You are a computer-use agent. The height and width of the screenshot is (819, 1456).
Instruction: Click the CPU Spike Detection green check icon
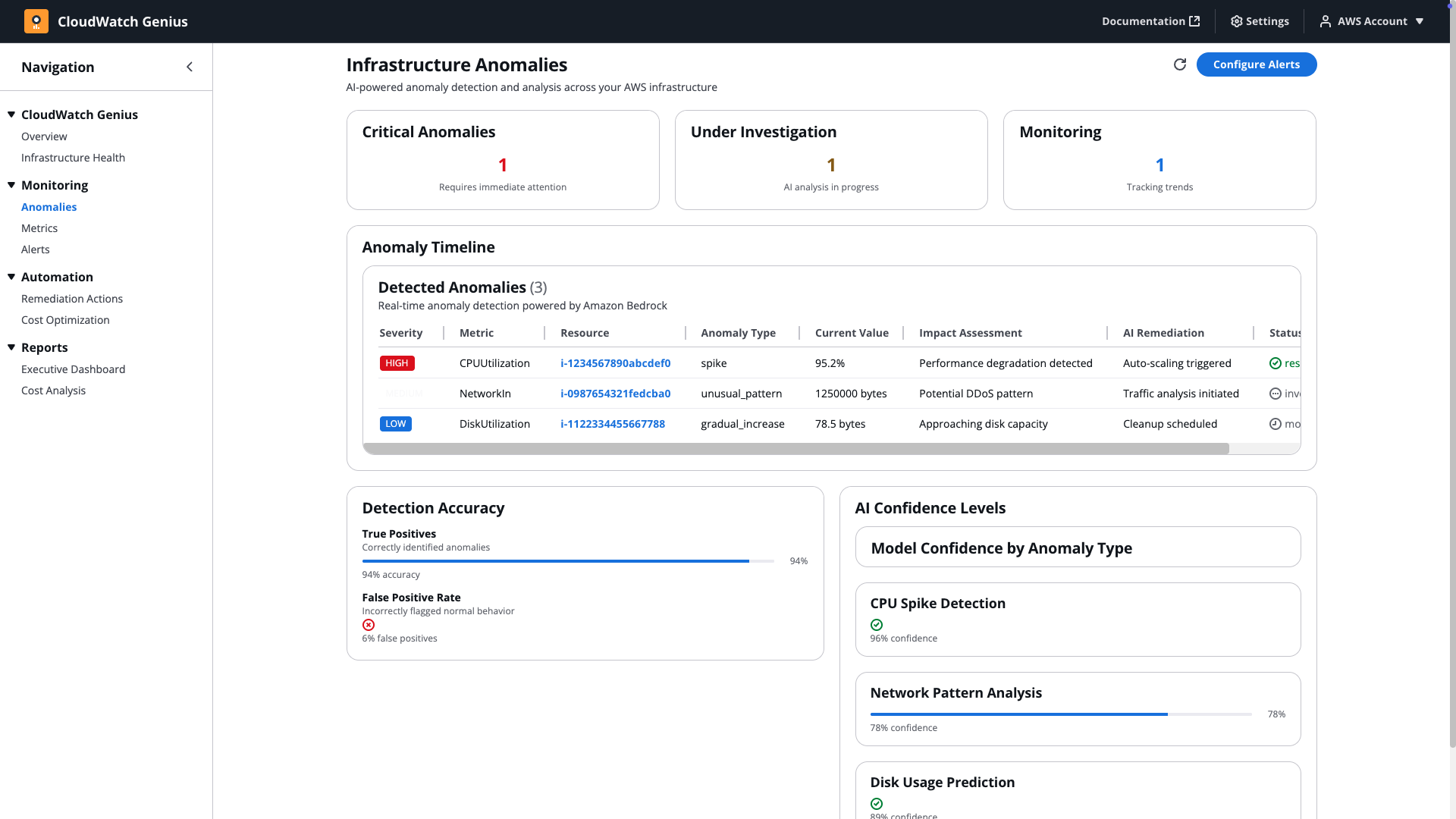tap(877, 625)
